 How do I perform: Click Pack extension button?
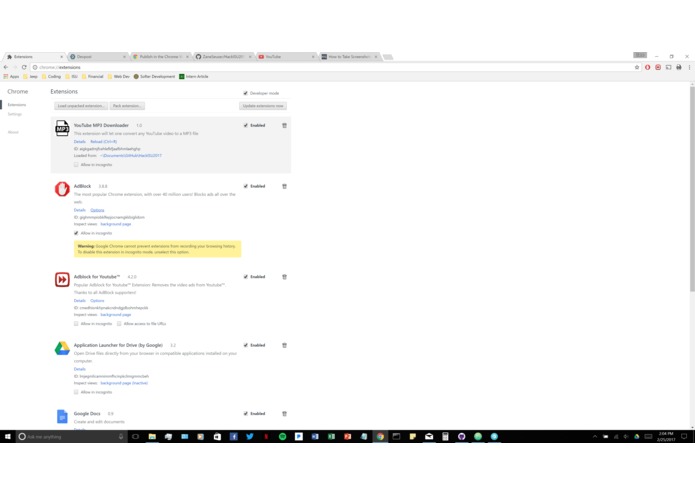(127, 106)
